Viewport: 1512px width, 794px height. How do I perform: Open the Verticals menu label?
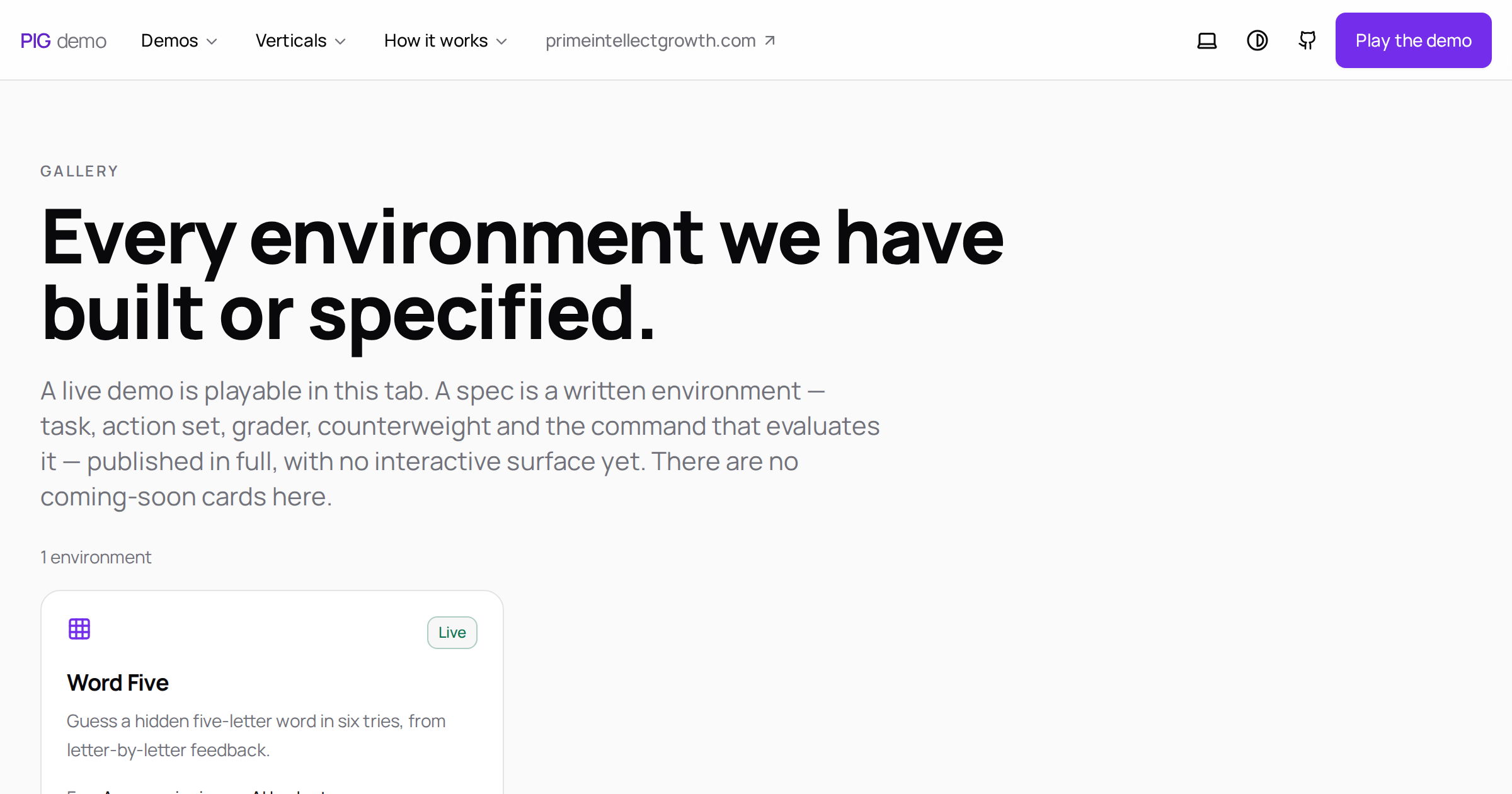(291, 40)
